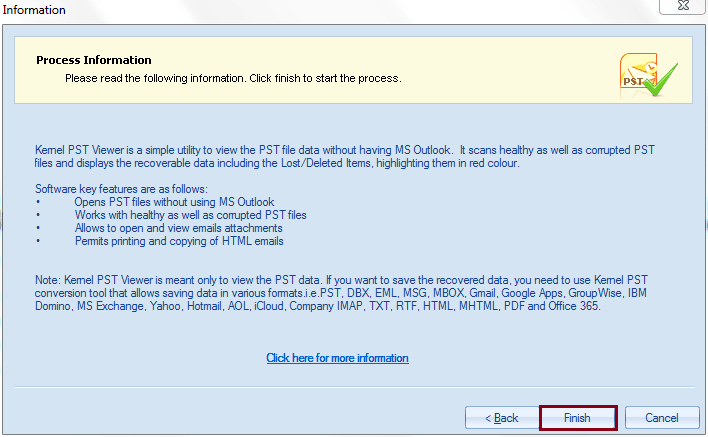Close the Information window with the X

click(x=684, y=8)
